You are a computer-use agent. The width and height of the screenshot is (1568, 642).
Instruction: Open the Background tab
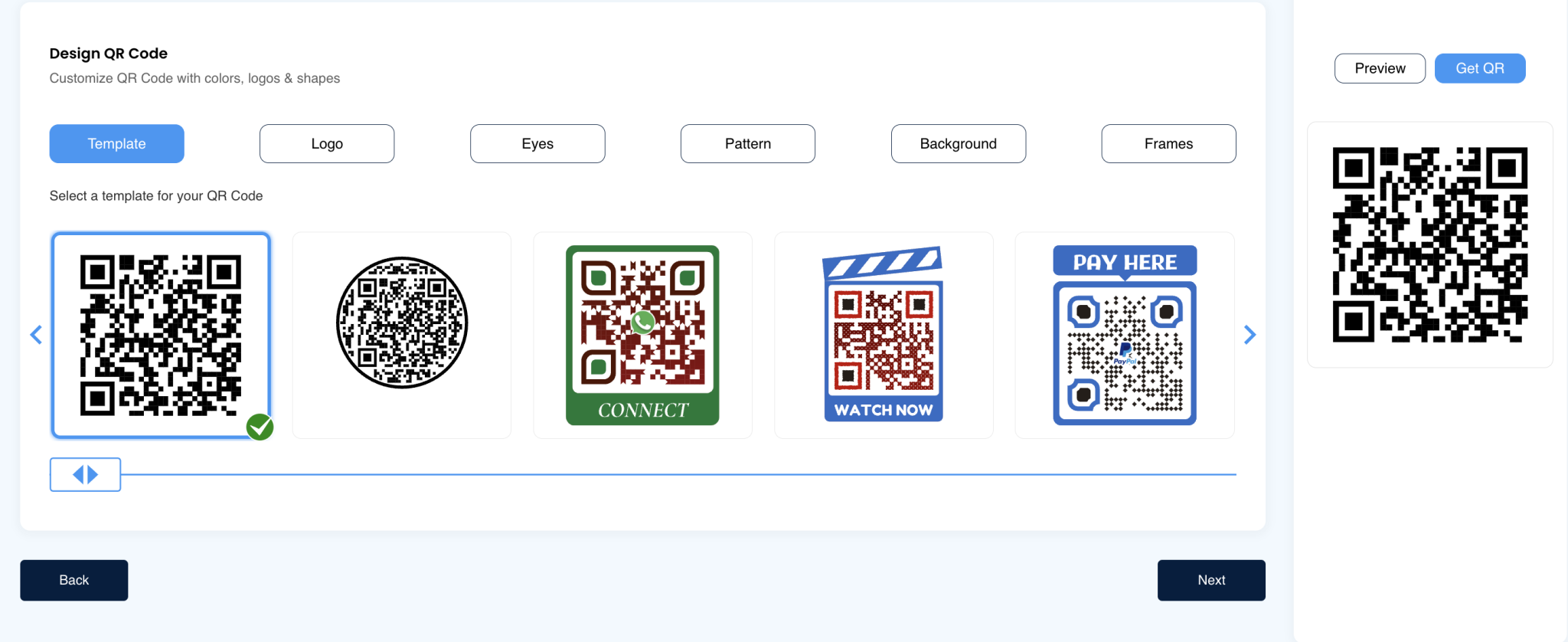tap(959, 144)
